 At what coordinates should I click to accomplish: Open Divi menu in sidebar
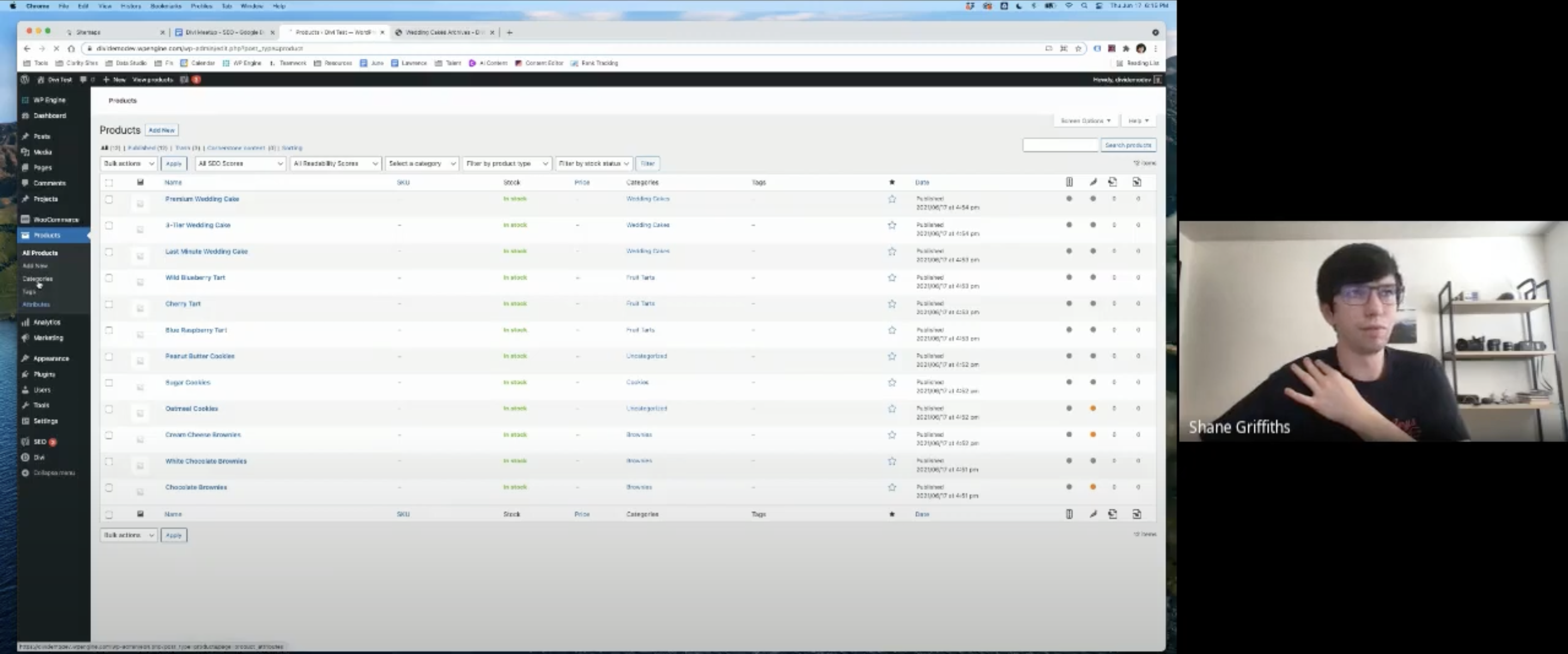[39, 457]
